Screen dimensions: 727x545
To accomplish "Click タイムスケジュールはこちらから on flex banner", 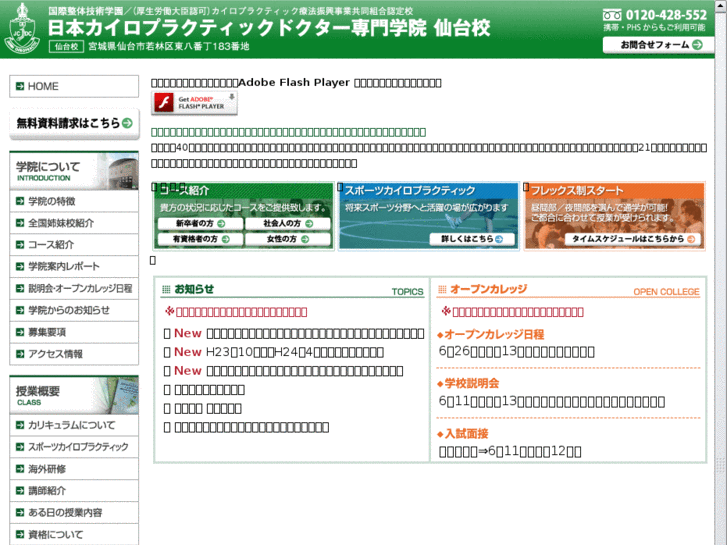I will tap(633, 239).
